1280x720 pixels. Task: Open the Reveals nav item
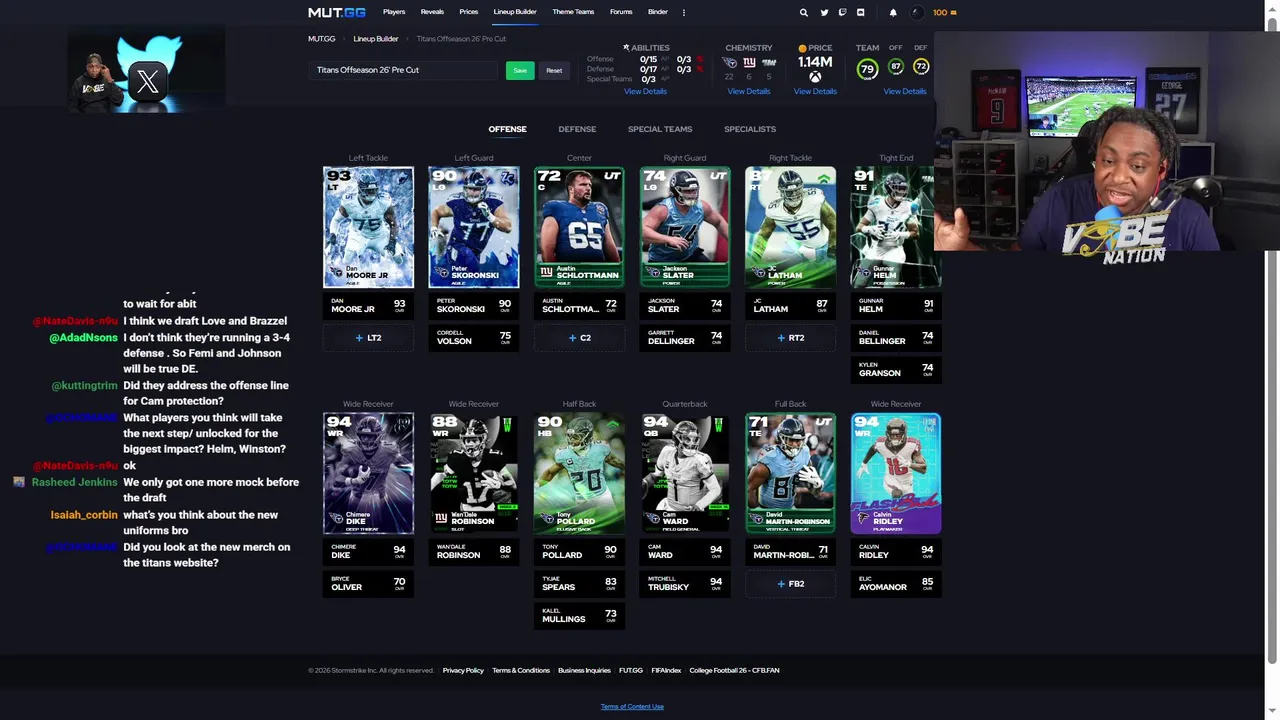(432, 12)
